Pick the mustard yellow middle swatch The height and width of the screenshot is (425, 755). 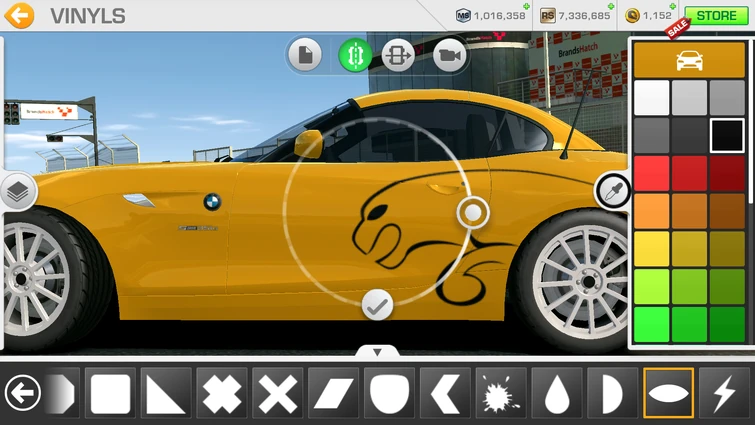tap(689, 249)
